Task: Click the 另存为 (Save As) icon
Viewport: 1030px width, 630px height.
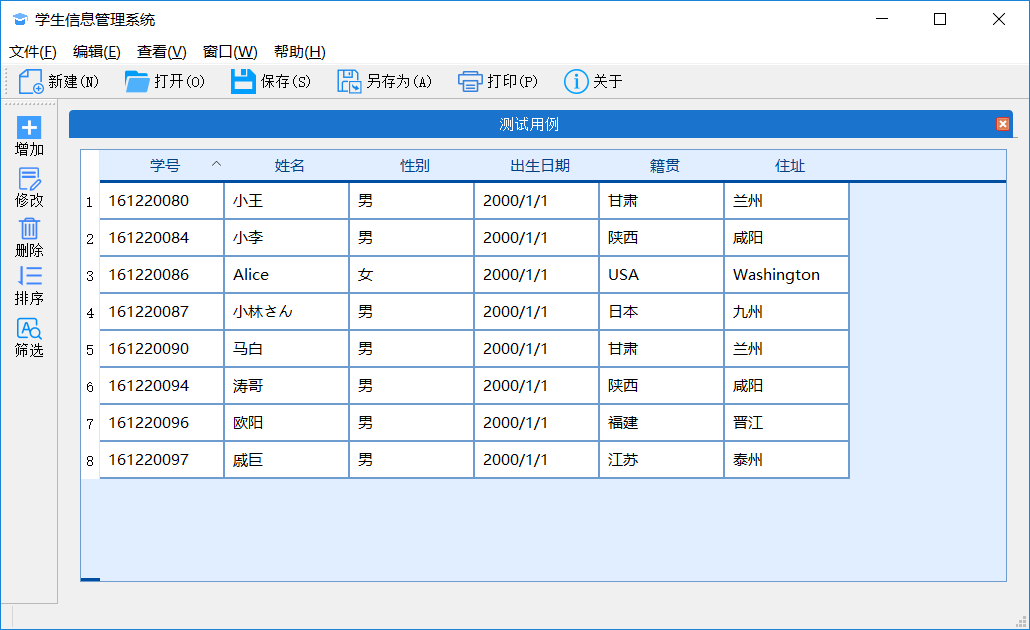Action: point(349,82)
